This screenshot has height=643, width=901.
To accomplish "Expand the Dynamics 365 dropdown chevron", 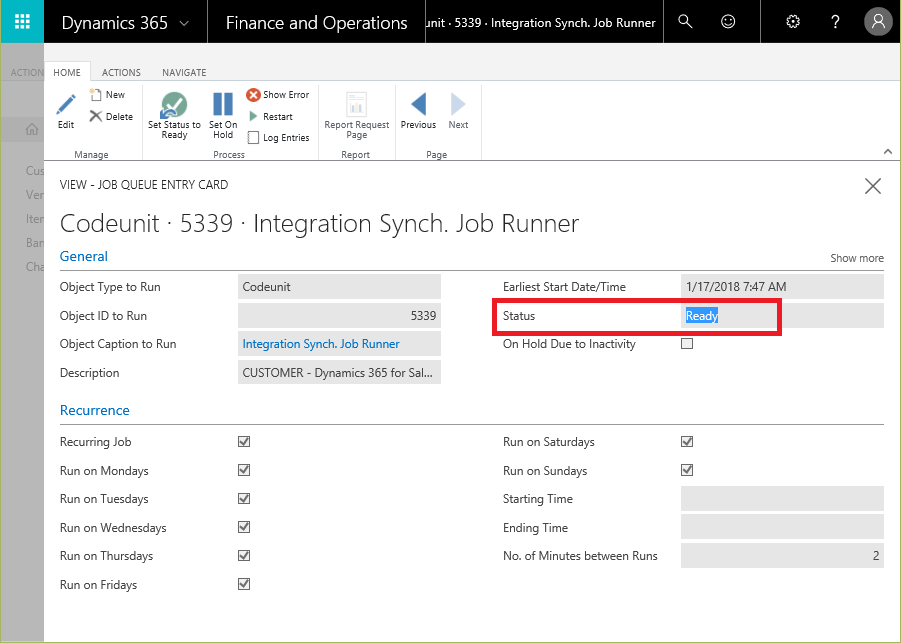I will 184,24.
